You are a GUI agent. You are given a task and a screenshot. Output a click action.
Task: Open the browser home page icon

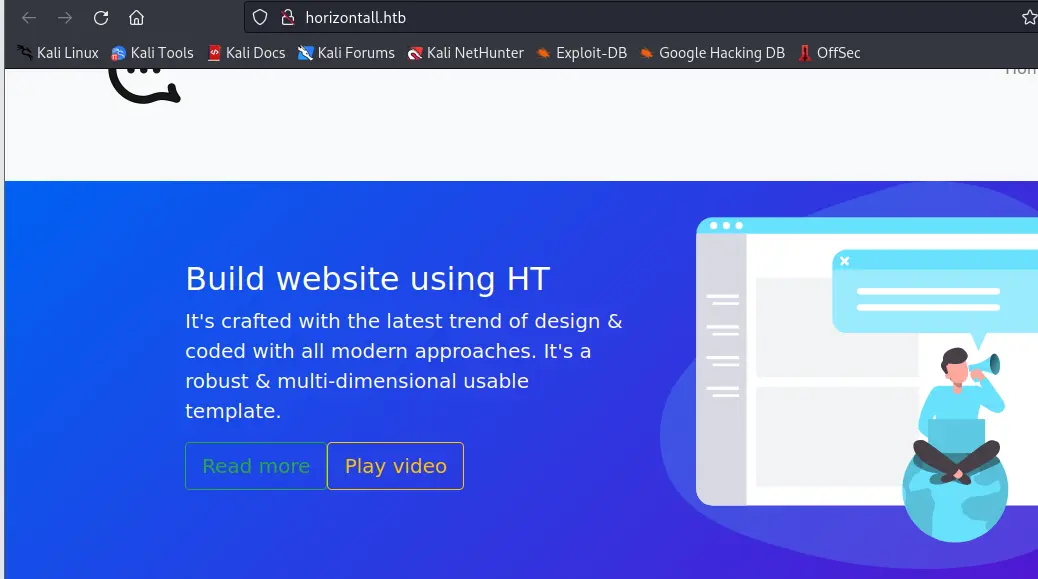[x=136, y=18]
